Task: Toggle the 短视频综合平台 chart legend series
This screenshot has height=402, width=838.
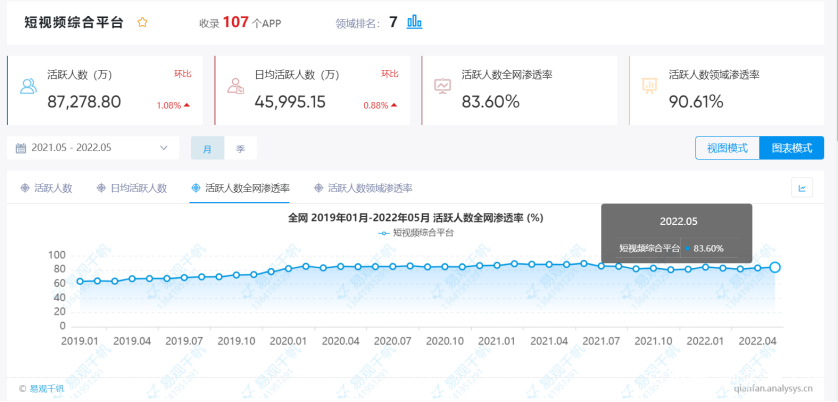Action: 416,233
